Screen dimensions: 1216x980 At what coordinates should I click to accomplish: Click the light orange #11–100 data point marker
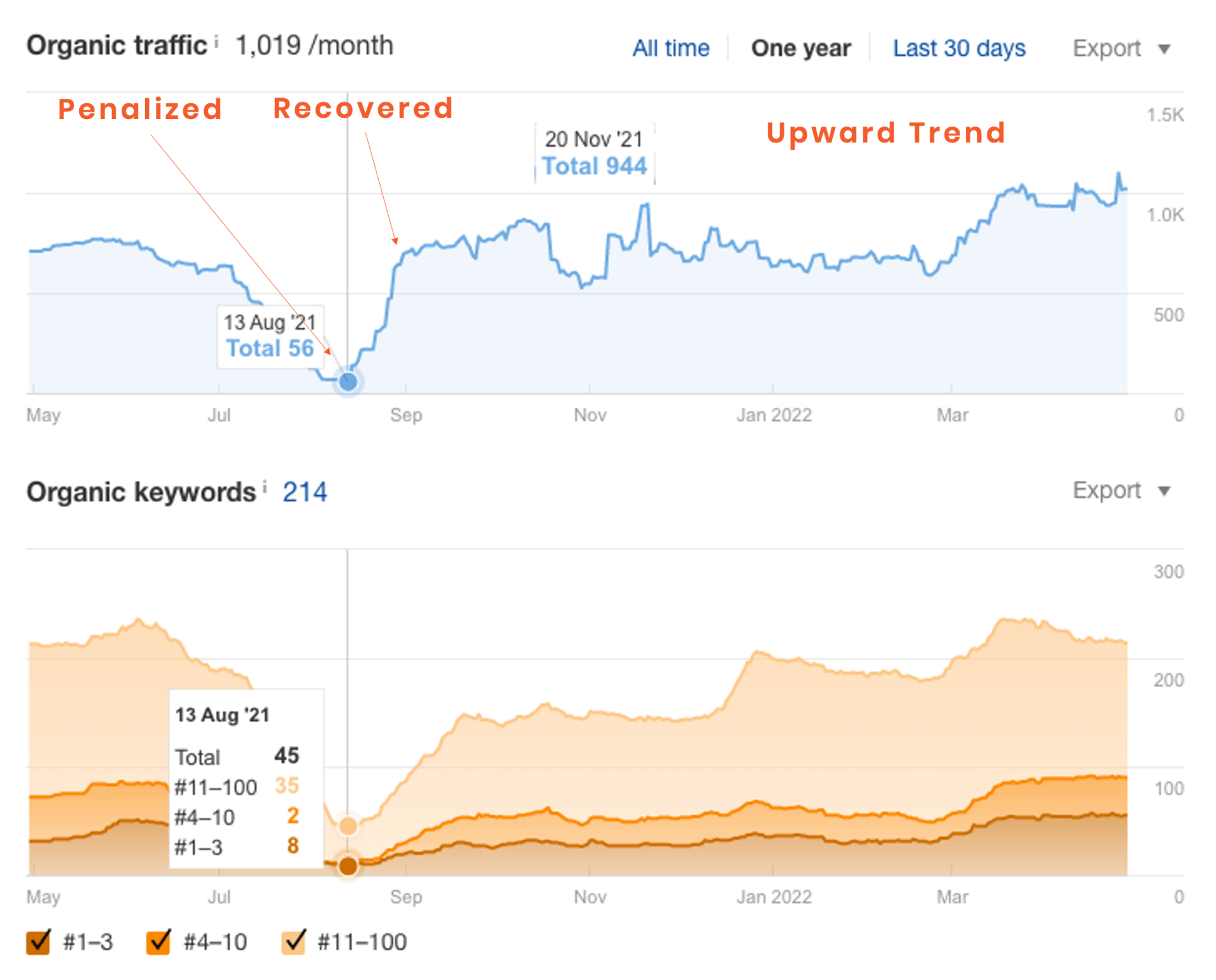click(348, 826)
